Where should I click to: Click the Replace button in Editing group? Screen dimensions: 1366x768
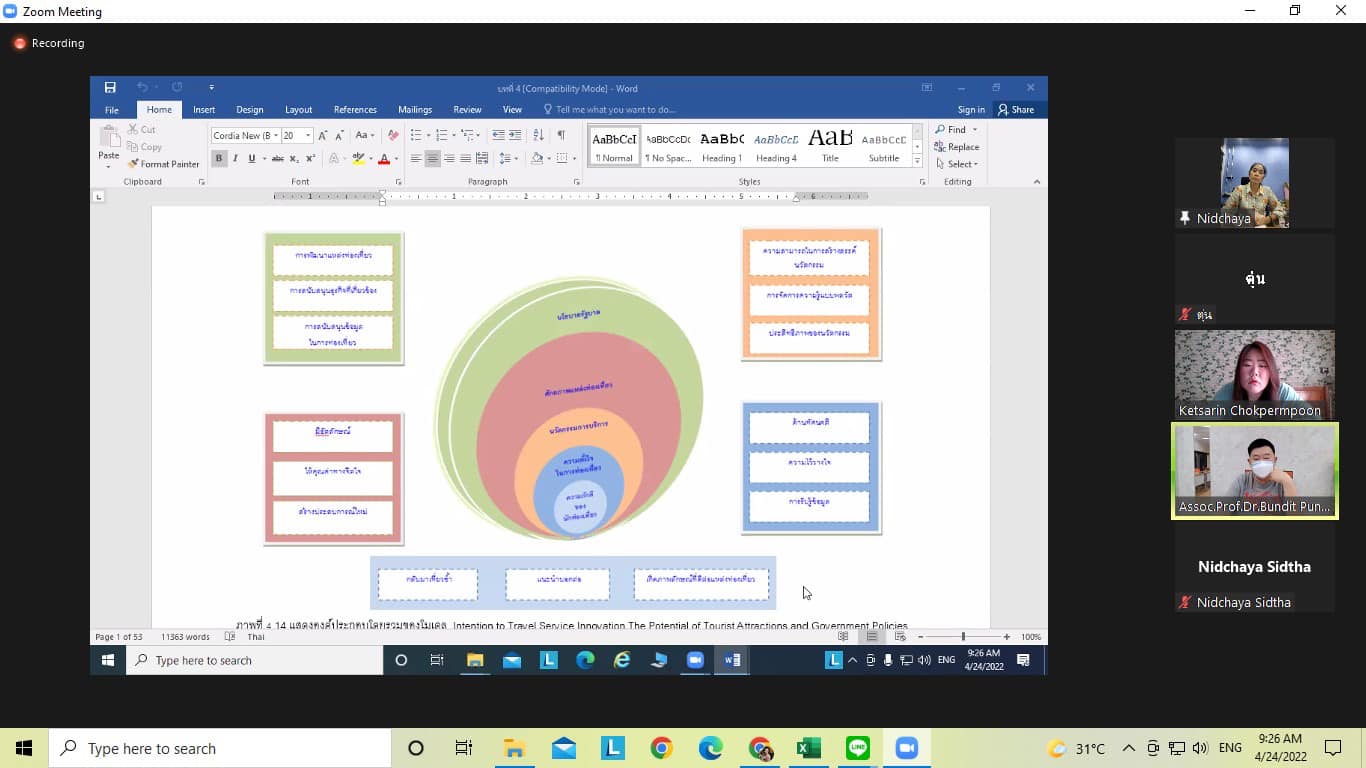pos(957,147)
